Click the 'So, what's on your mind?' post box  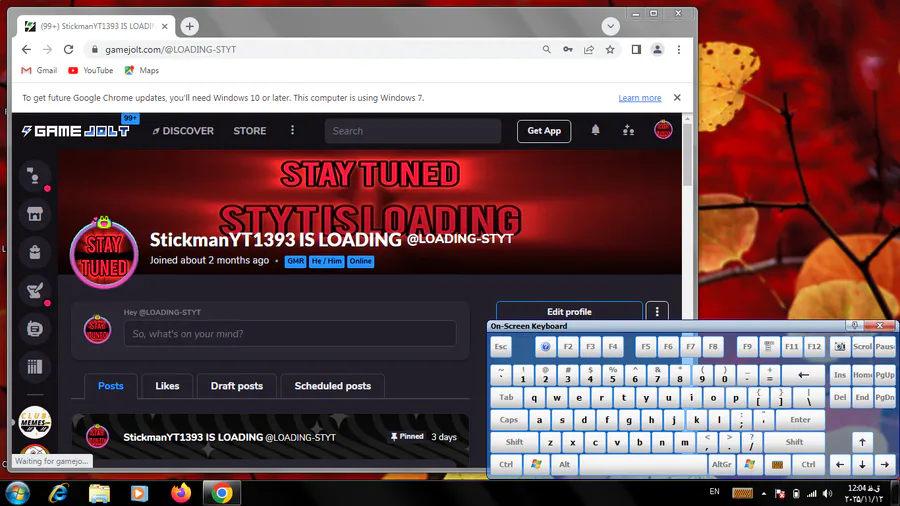[x=290, y=333]
